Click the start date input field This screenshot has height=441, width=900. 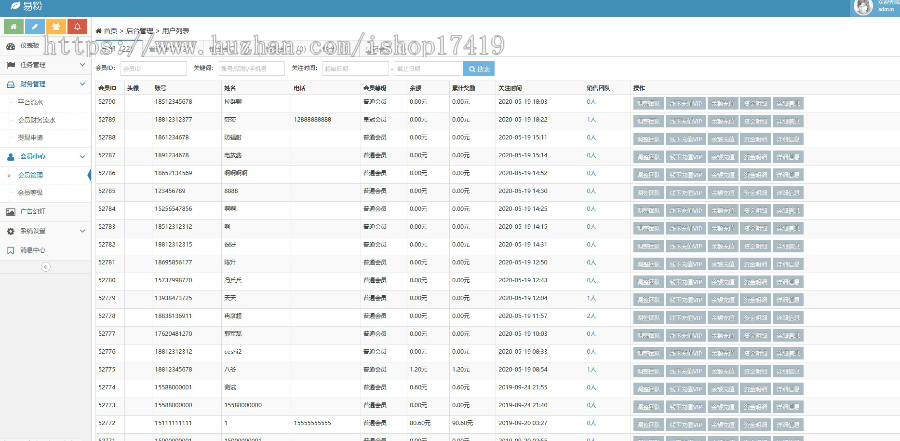(x=356, y=68)
